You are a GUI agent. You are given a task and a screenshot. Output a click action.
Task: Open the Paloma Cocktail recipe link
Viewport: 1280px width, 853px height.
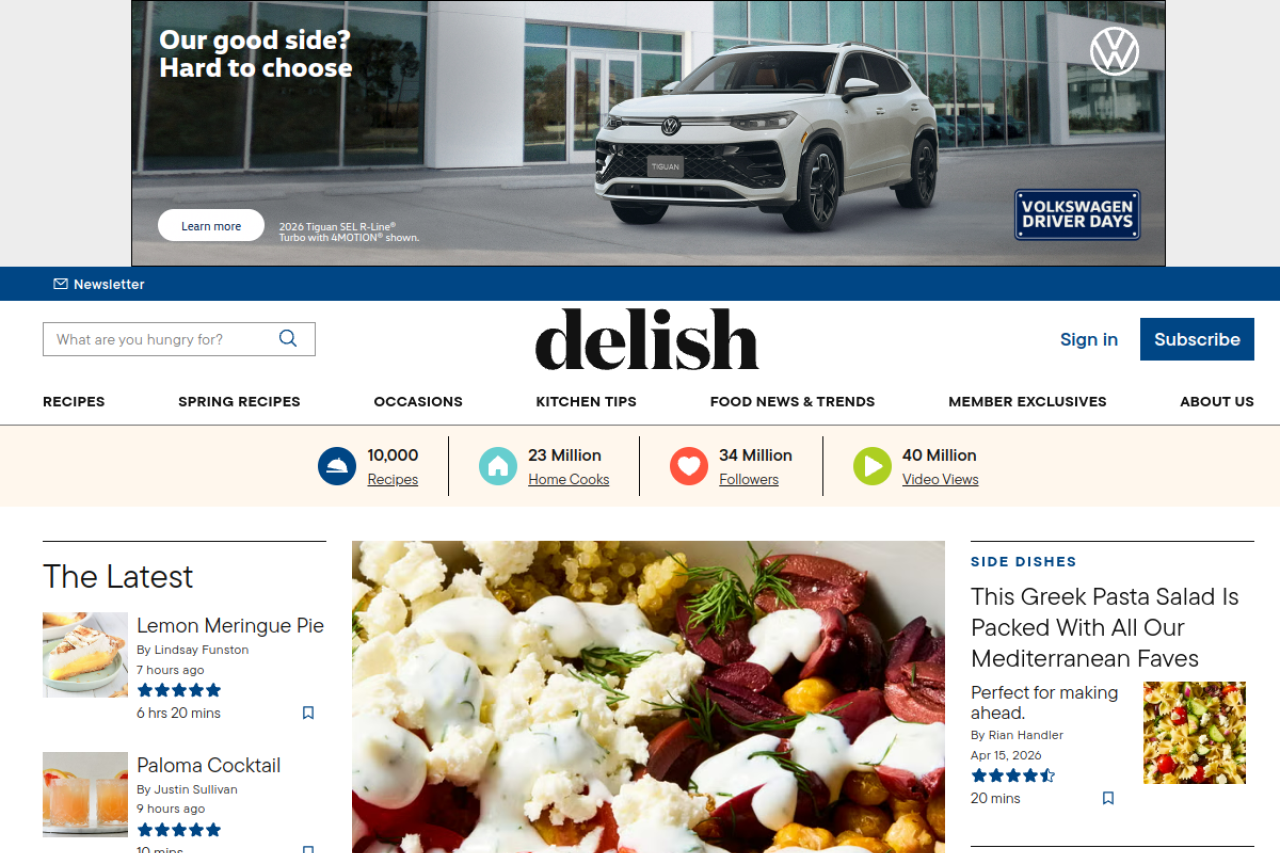point(209,765)
